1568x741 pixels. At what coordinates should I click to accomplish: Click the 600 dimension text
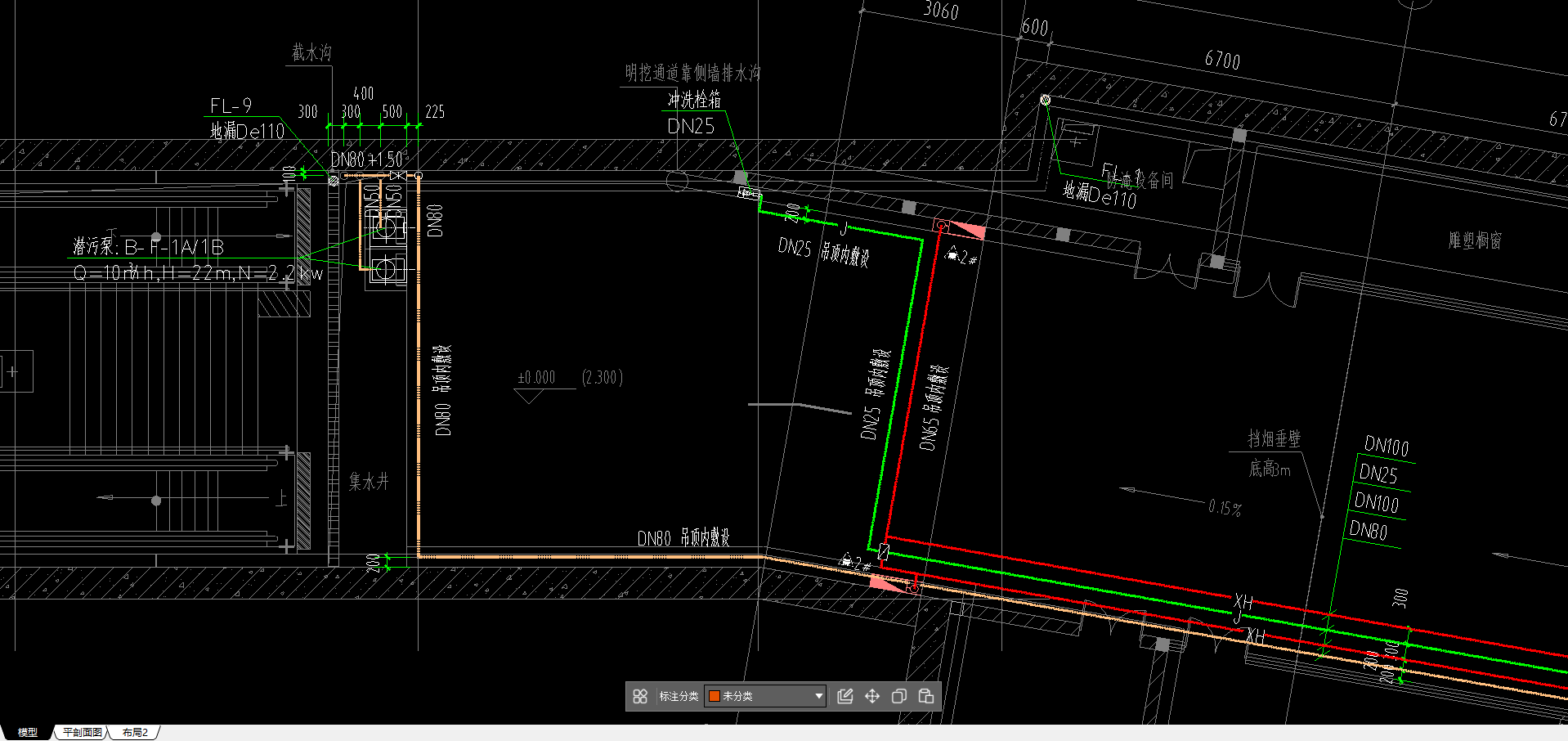pyautogui.click(x=1034, y=27)
